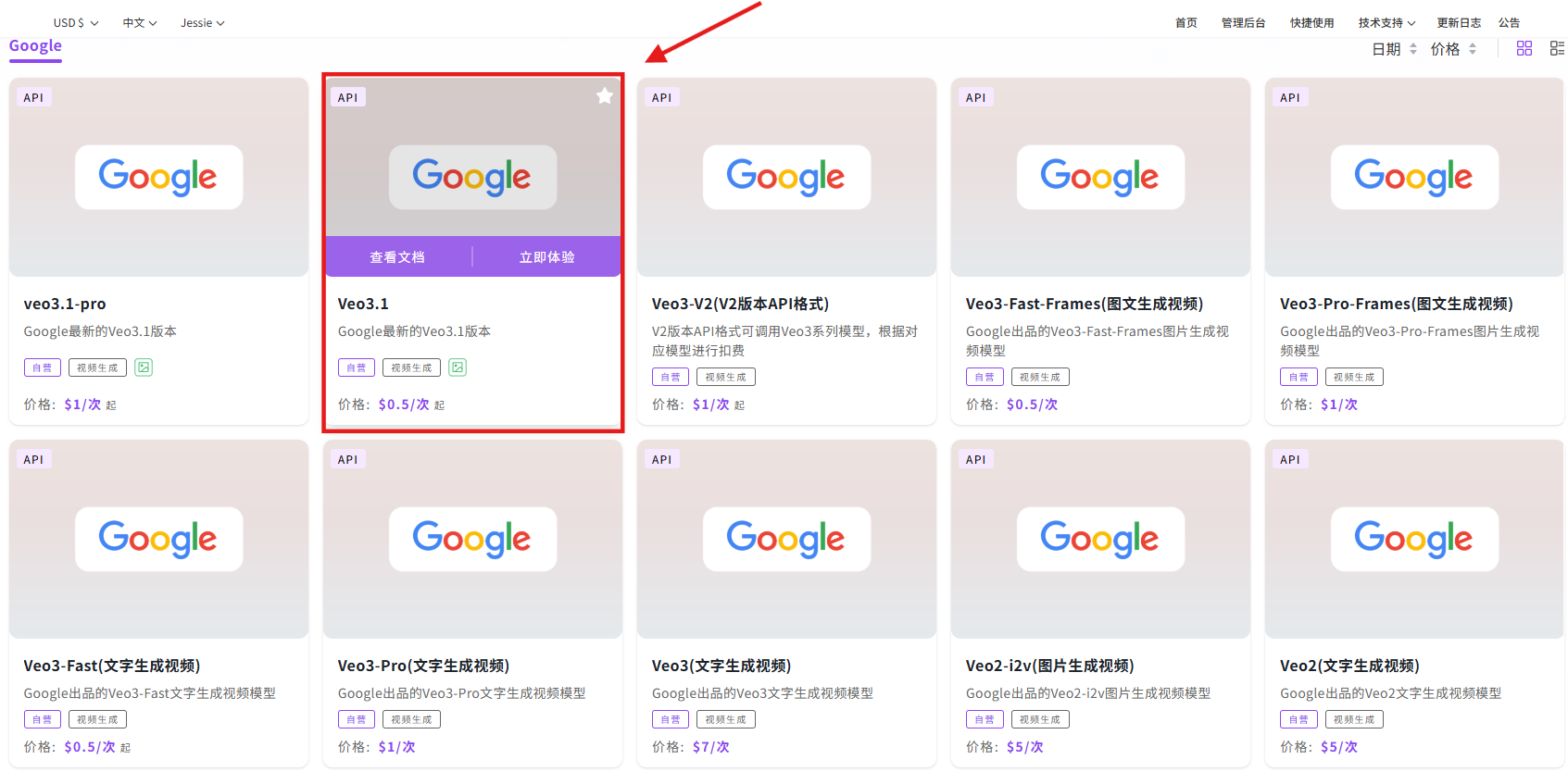1568x772 pixels.
Task: Switch to grid view layout
Action: [1524, 48]
